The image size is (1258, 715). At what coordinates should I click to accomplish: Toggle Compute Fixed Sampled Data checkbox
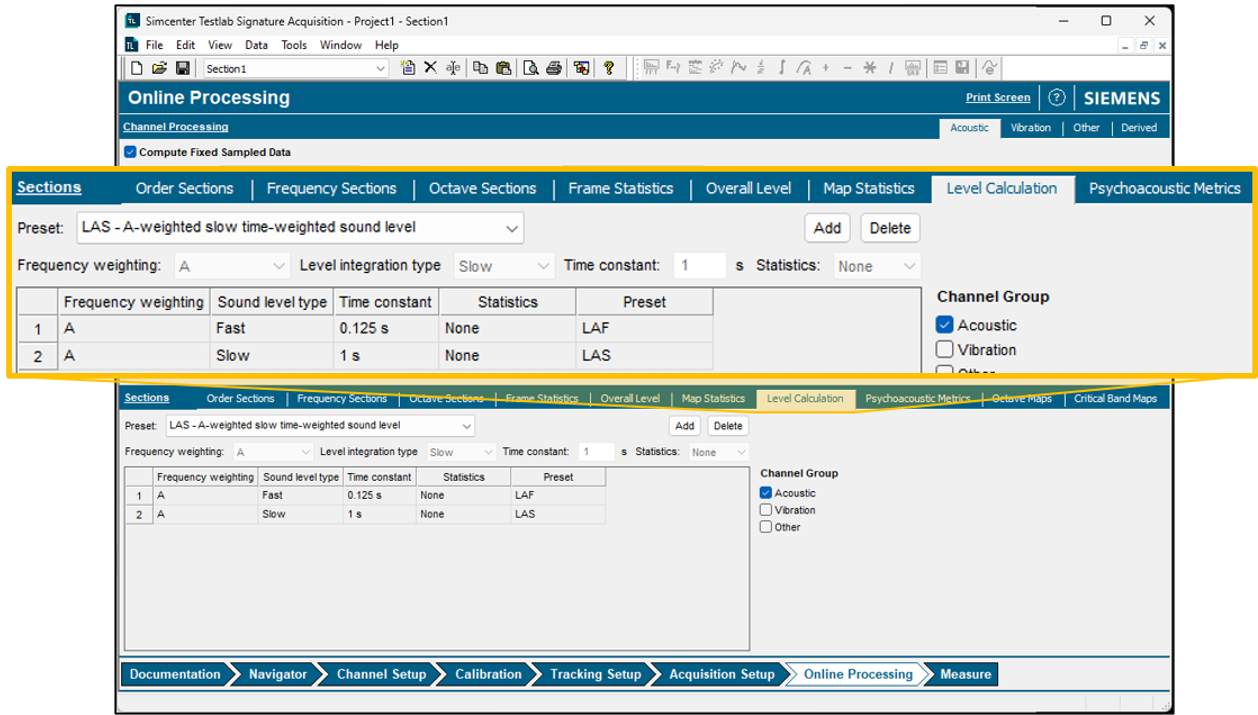(x=130, y=152)
